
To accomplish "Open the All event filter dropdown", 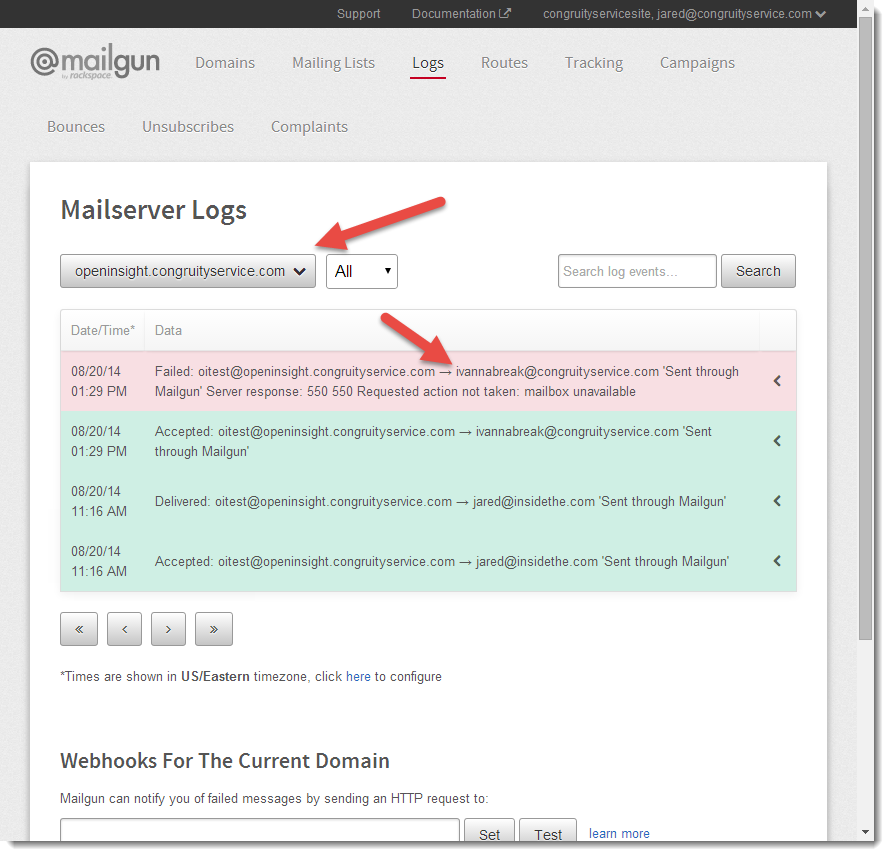I will coord(362,271).
